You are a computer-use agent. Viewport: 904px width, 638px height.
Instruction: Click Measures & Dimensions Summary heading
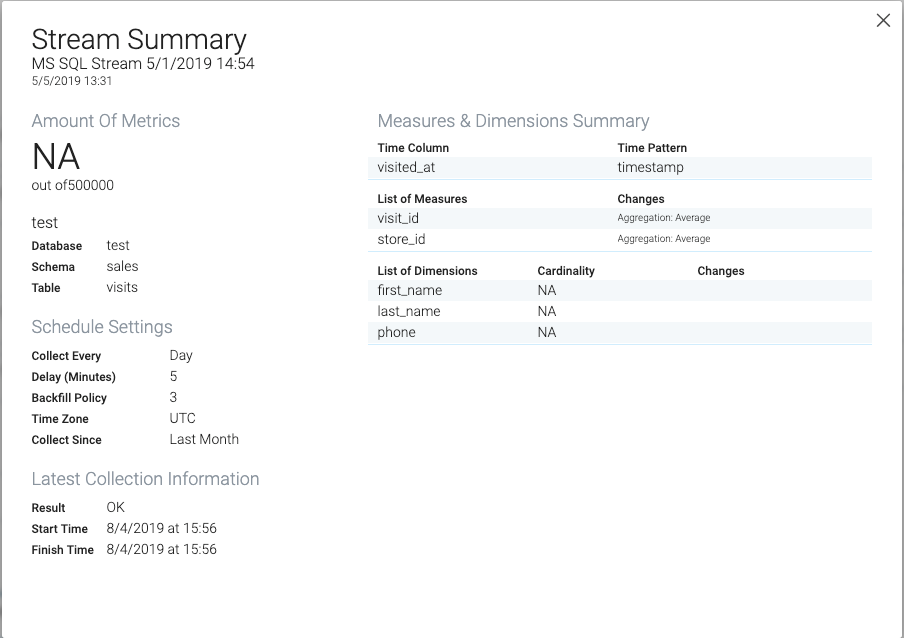point(513,121)
